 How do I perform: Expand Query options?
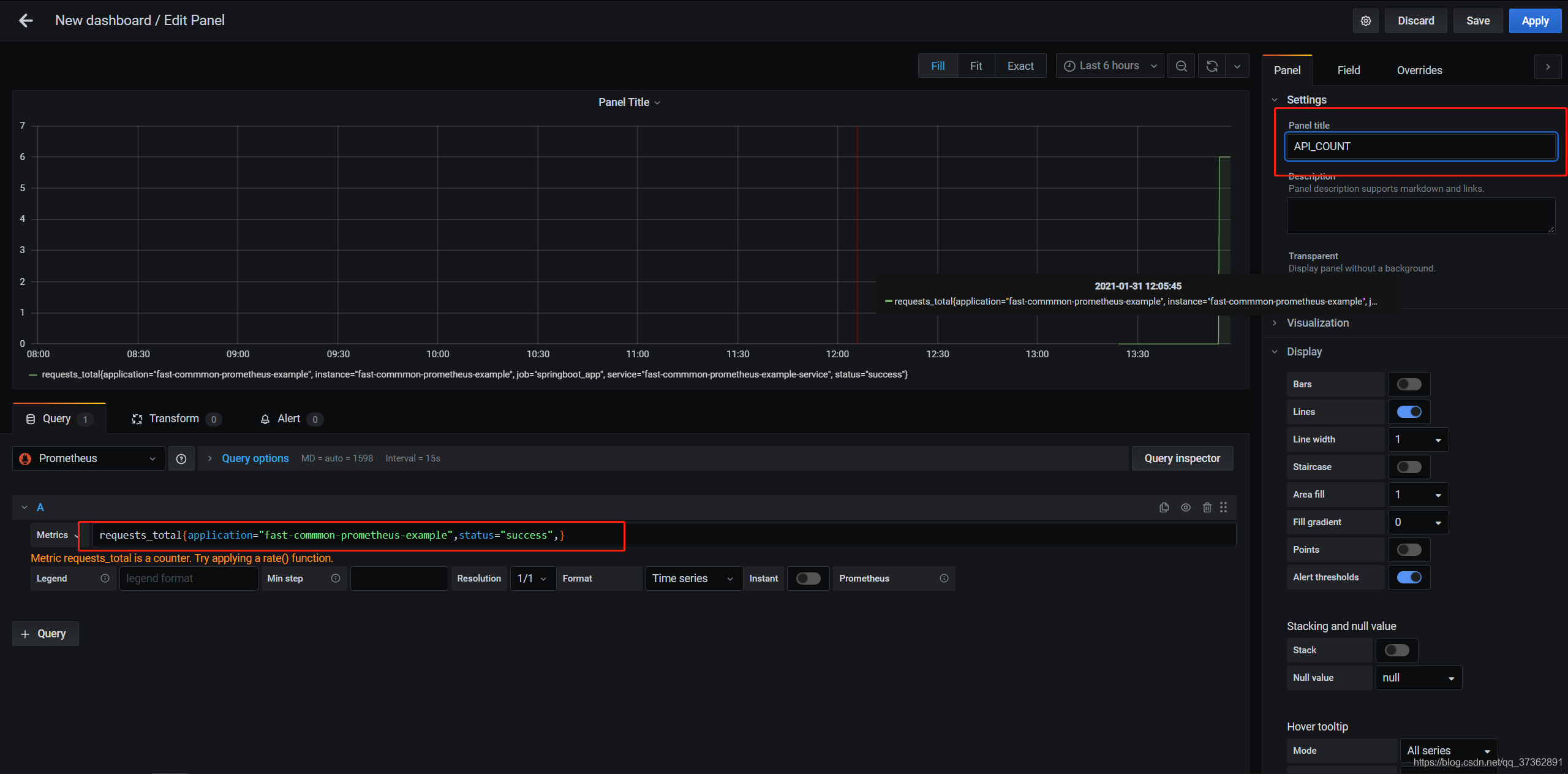click(255, 458)
